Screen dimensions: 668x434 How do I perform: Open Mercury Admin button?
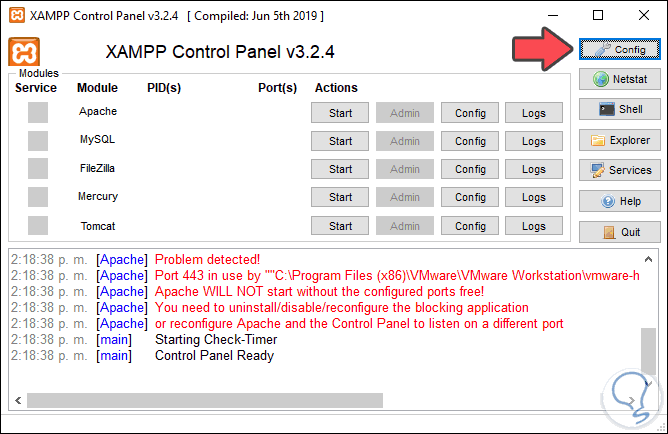point(405,197)
